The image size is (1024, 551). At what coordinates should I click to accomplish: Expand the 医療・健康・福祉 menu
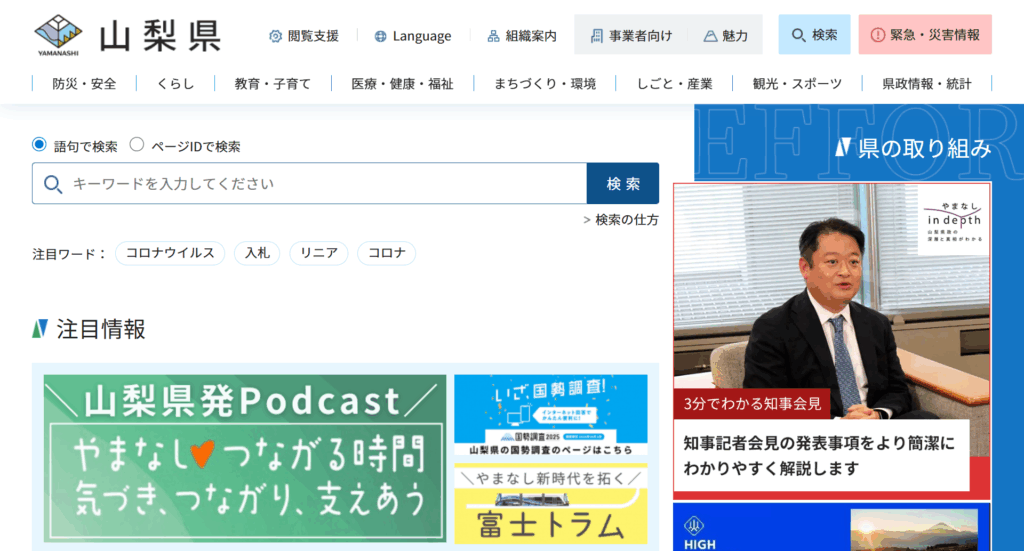tap(402, 84)
